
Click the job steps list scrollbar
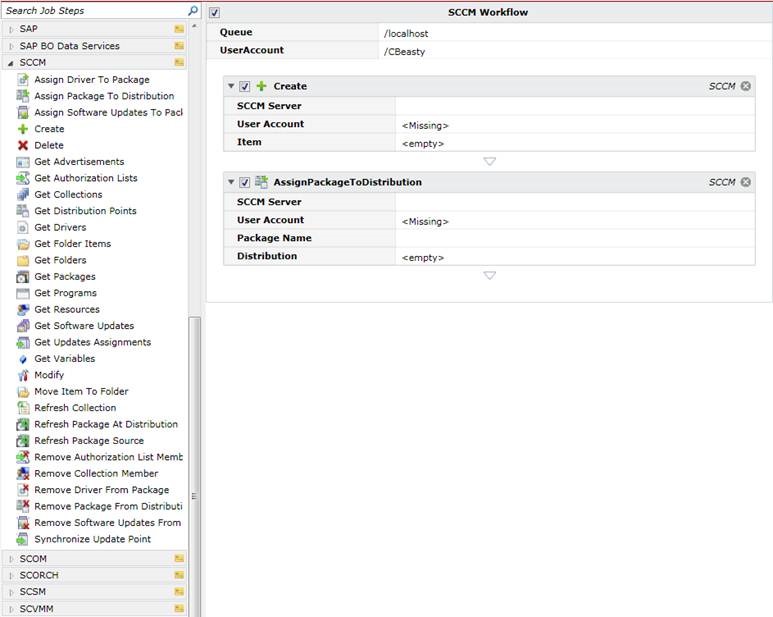point(195,466)
